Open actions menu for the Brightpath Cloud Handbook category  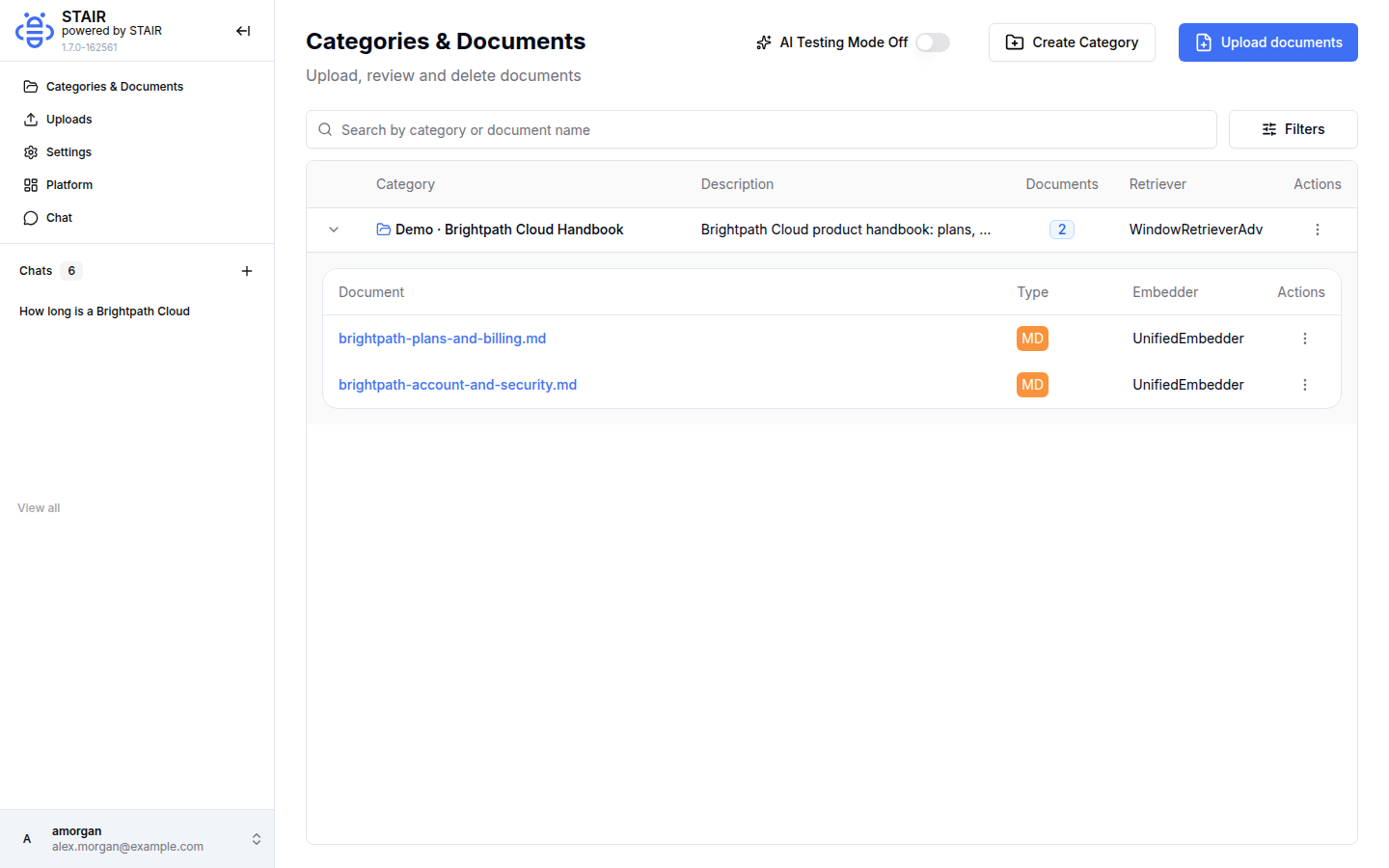coord(1318,230)
